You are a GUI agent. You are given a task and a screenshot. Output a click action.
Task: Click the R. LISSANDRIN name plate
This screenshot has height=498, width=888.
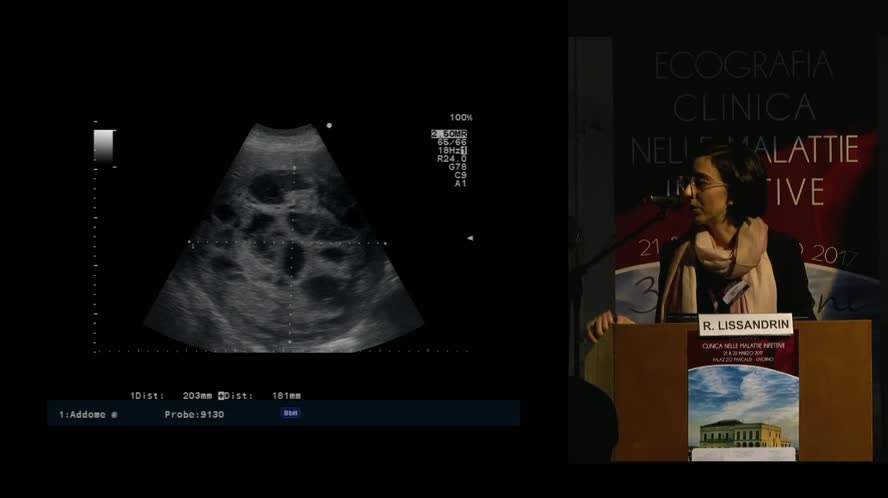(x=745, y=324)
